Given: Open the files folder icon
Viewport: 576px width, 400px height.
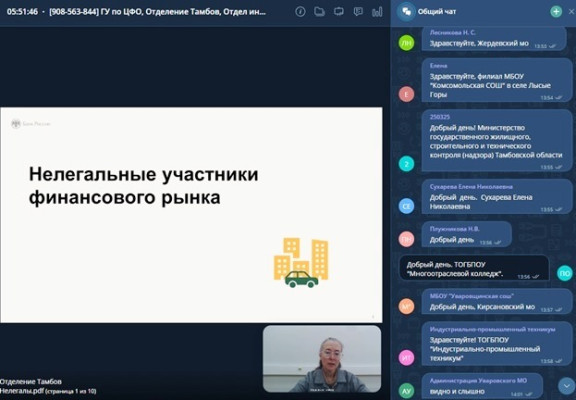Looking at the screenshot, I should point(319,12).
